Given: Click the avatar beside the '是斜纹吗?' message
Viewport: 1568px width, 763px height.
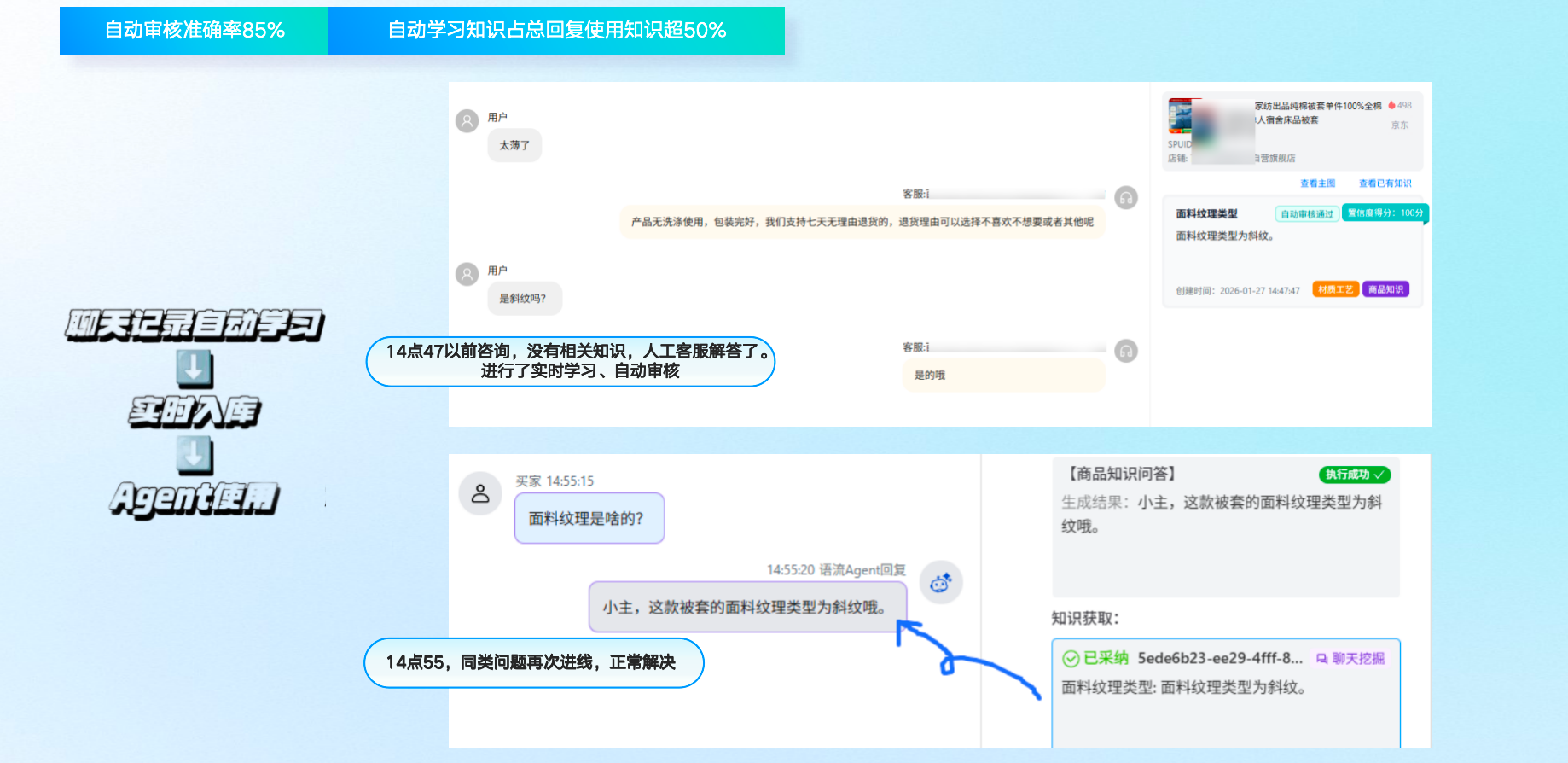Looking at the screenshot, I should click(467, 274).
